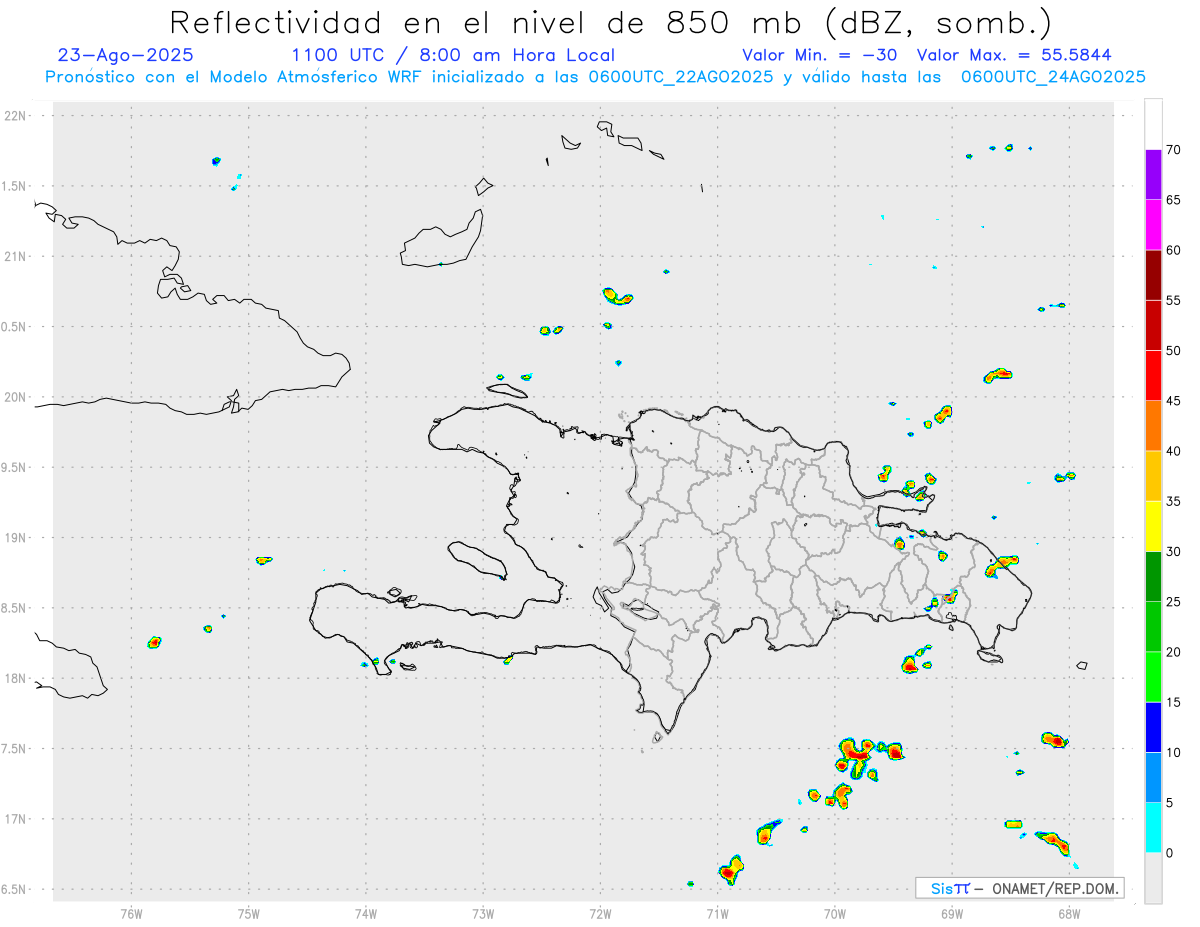Click the "Sistt - ONAMET/REP.DOM." credit box
1200x927 pixels.
point(1019,888)
